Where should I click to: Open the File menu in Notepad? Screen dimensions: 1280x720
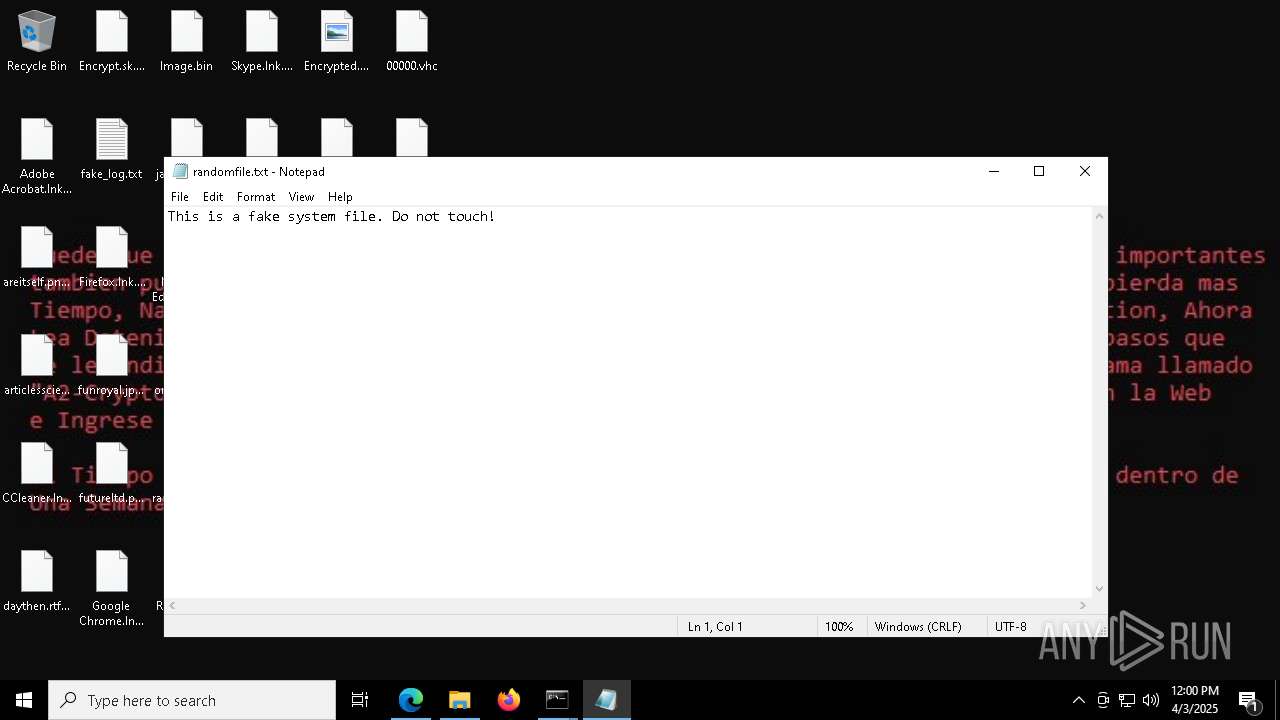pos(180,197)
